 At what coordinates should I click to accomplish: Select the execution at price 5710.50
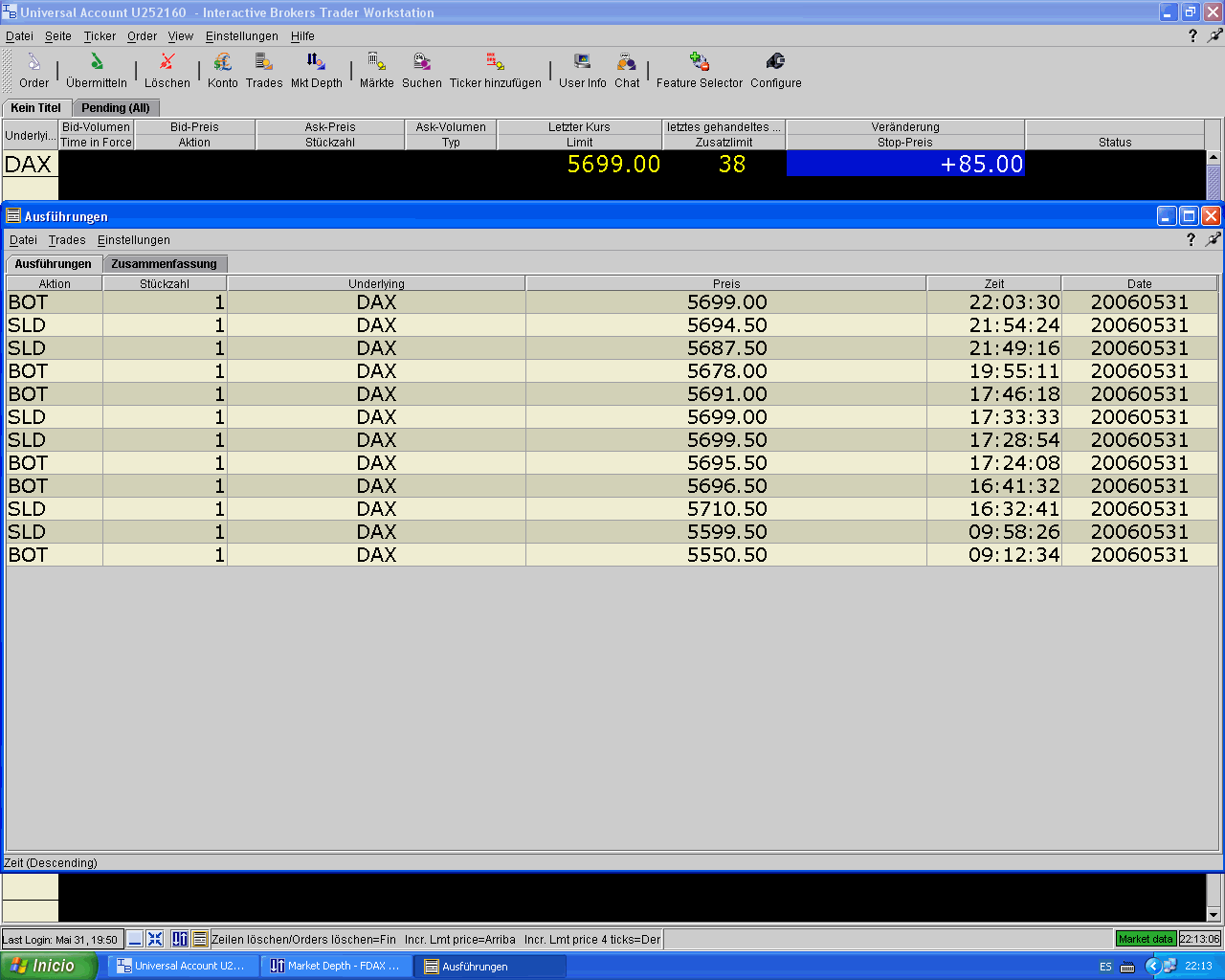[x=612, y=509]
